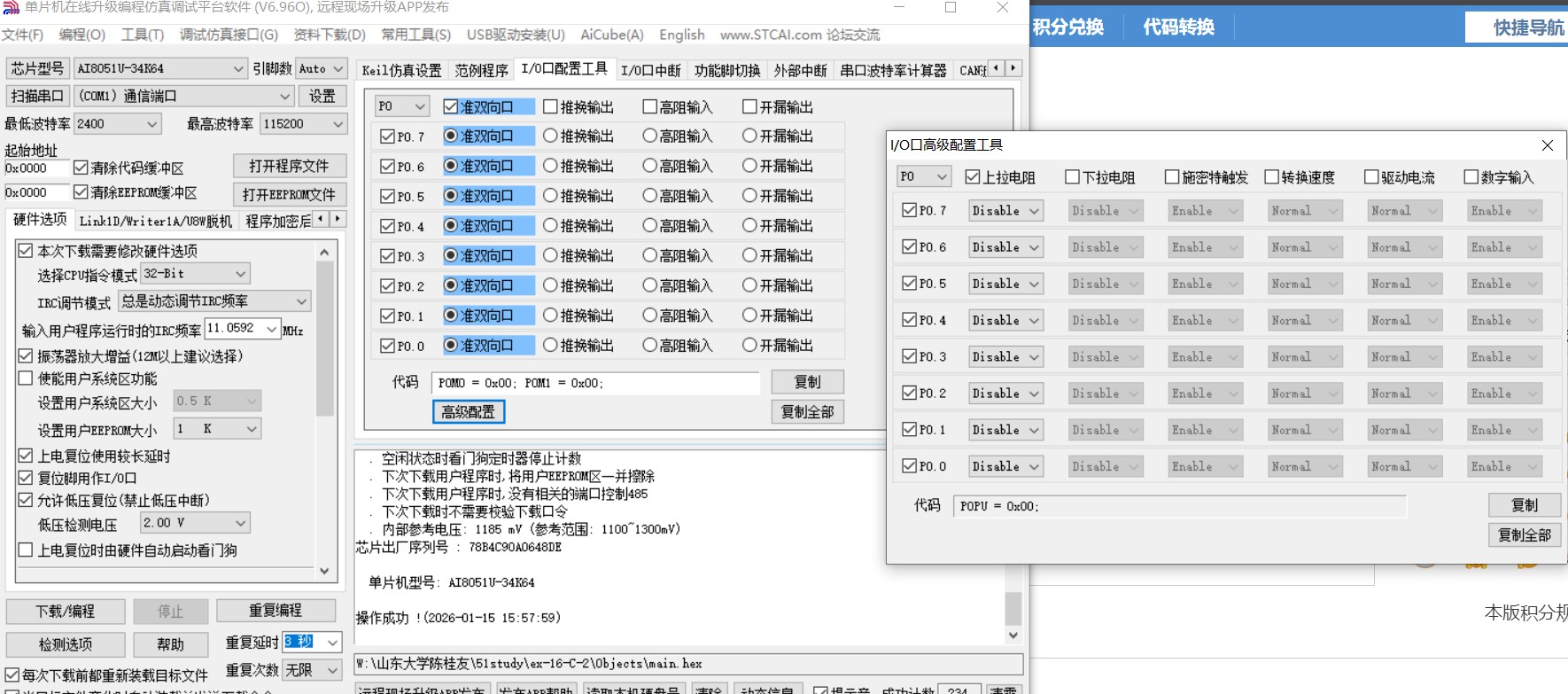
Task: Check 数字输入 header checkbox
Action: [x=1471, y=177]
